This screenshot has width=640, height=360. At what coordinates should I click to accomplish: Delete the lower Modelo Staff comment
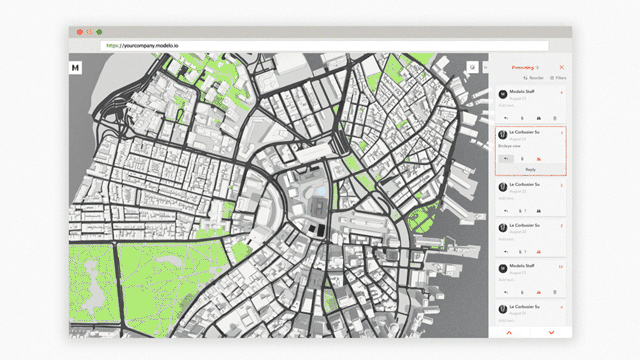coord(555,292)
